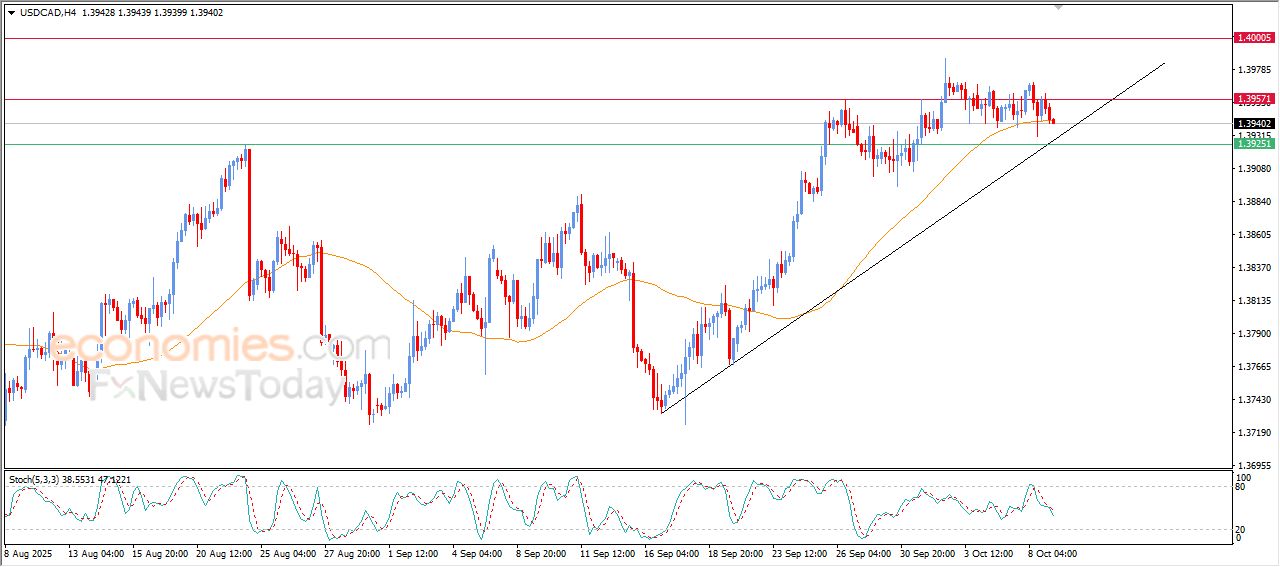Select the red 1.40005 price label
This screenshot has height=567, width=1280.
[1254, 38]
